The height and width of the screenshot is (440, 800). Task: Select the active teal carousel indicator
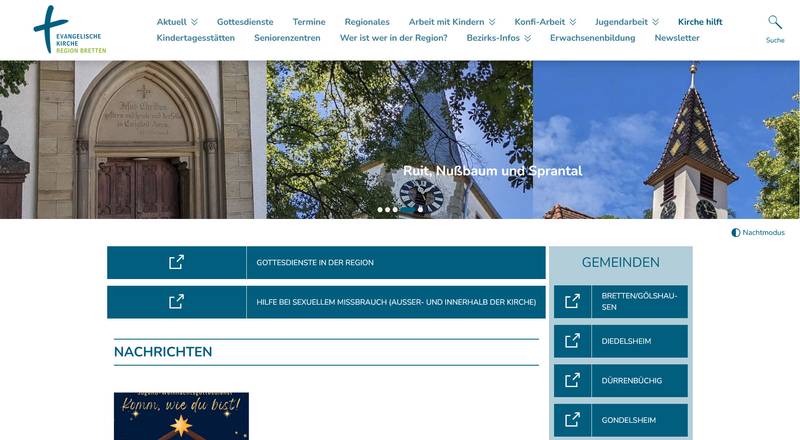pos(407,210)
